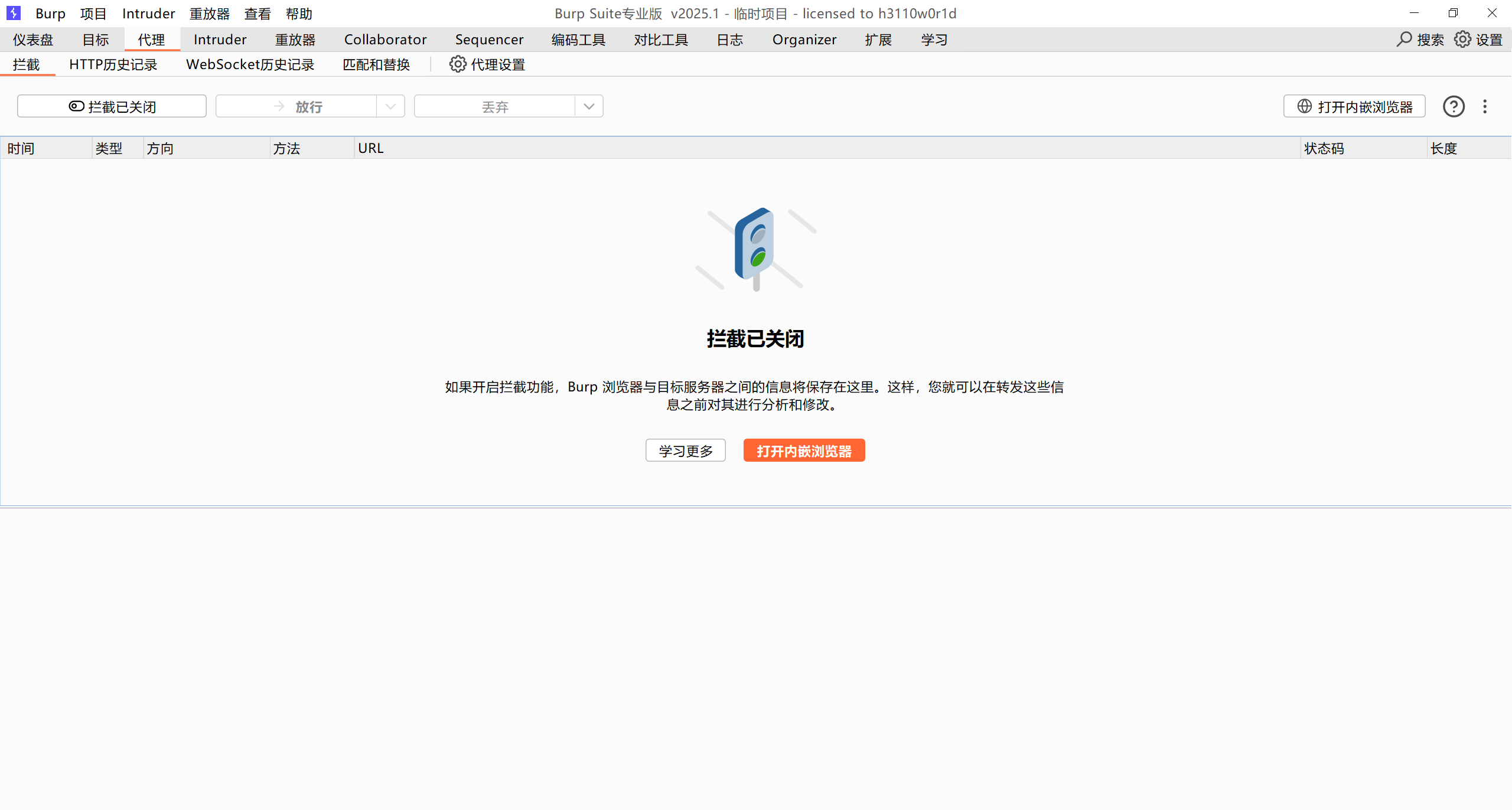Image resolution: width=1512 pixels, height=810 pixels.
Task: Click the globe icon on 打开内嵌浏览器 button
Action: coord(1305,106)
